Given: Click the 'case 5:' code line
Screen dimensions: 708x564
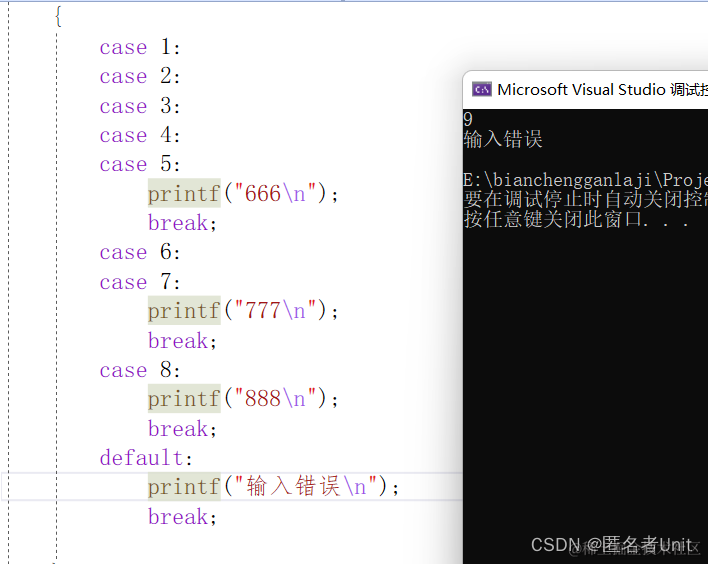Looking at the screenshot, I should tap(140, 164).
